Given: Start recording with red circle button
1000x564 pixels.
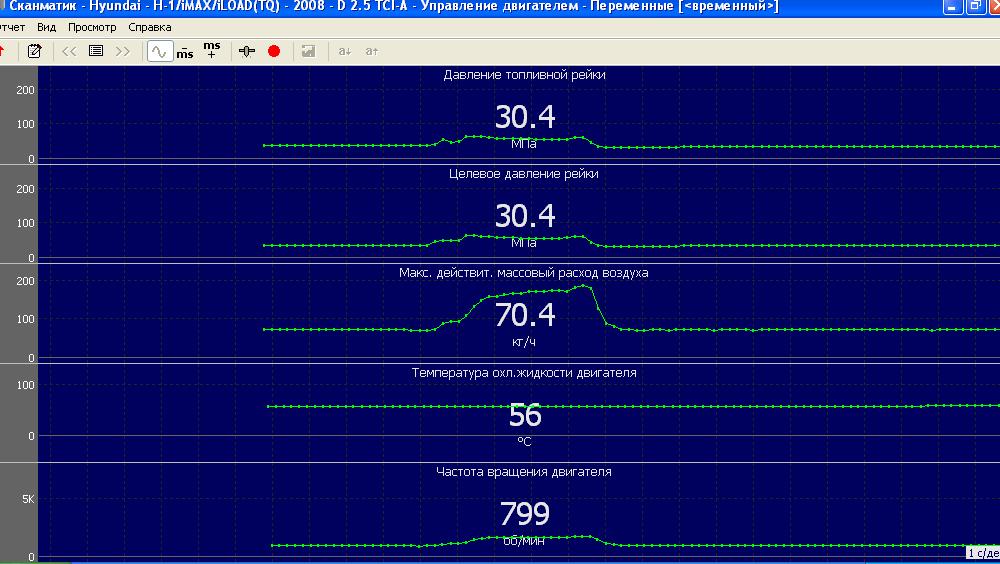Looking at the screenshot, I should coord(274,51).
